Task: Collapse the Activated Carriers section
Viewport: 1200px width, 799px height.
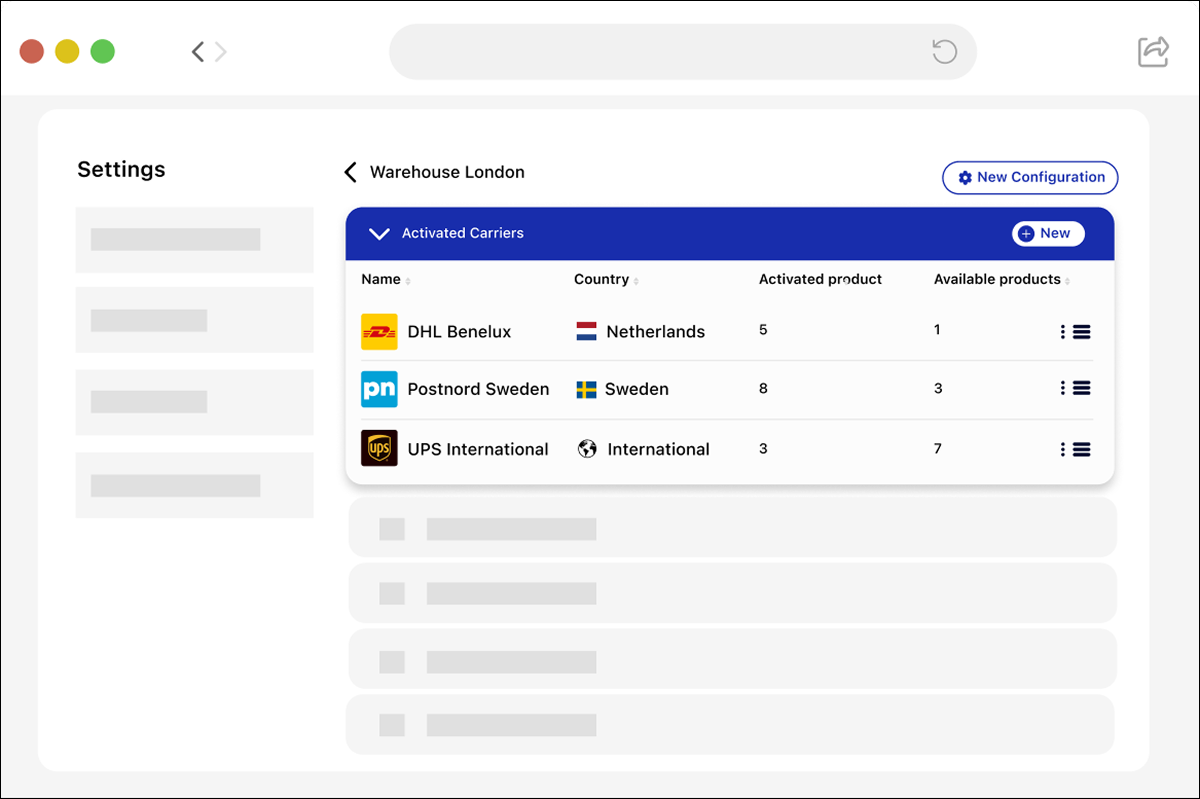Action: 379,233
